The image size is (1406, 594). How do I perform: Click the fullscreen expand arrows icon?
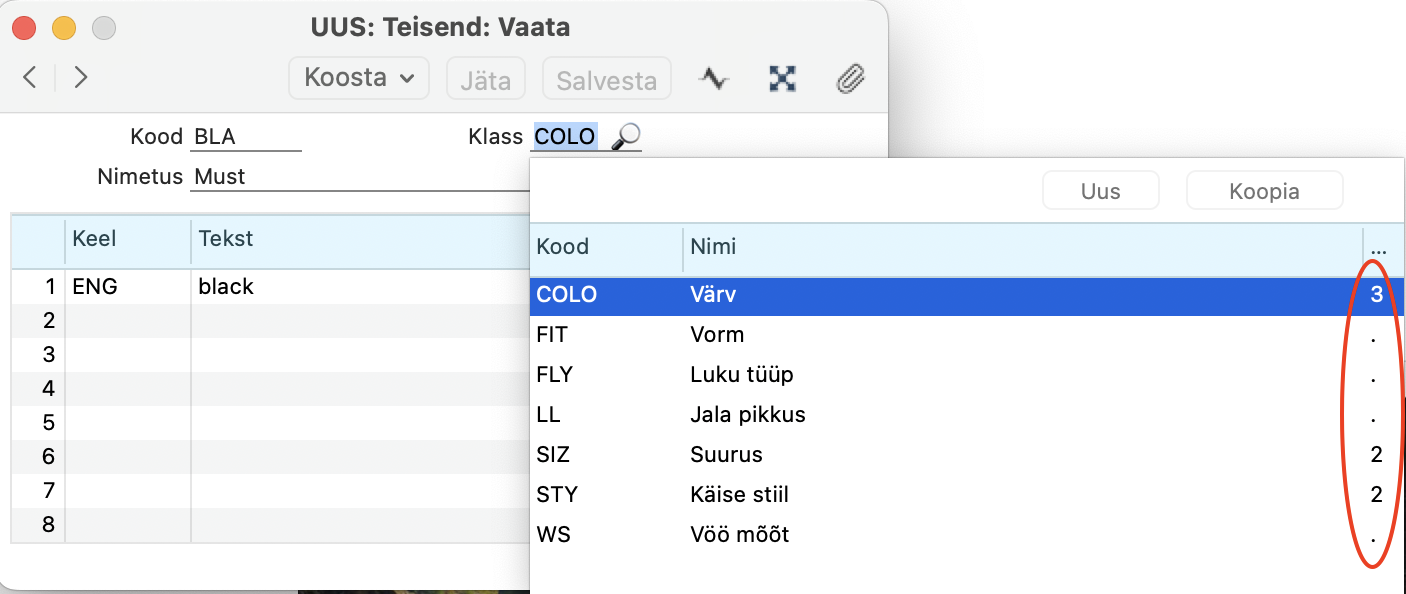coord(782,78)
